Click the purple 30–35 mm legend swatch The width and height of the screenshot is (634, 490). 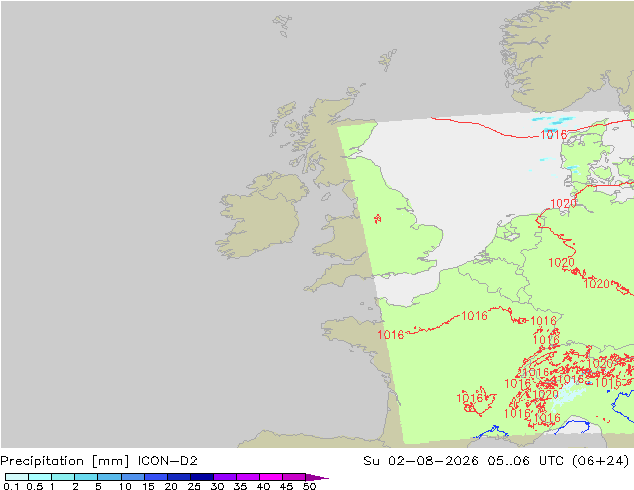pyautogui.click(x=225, y=477)
